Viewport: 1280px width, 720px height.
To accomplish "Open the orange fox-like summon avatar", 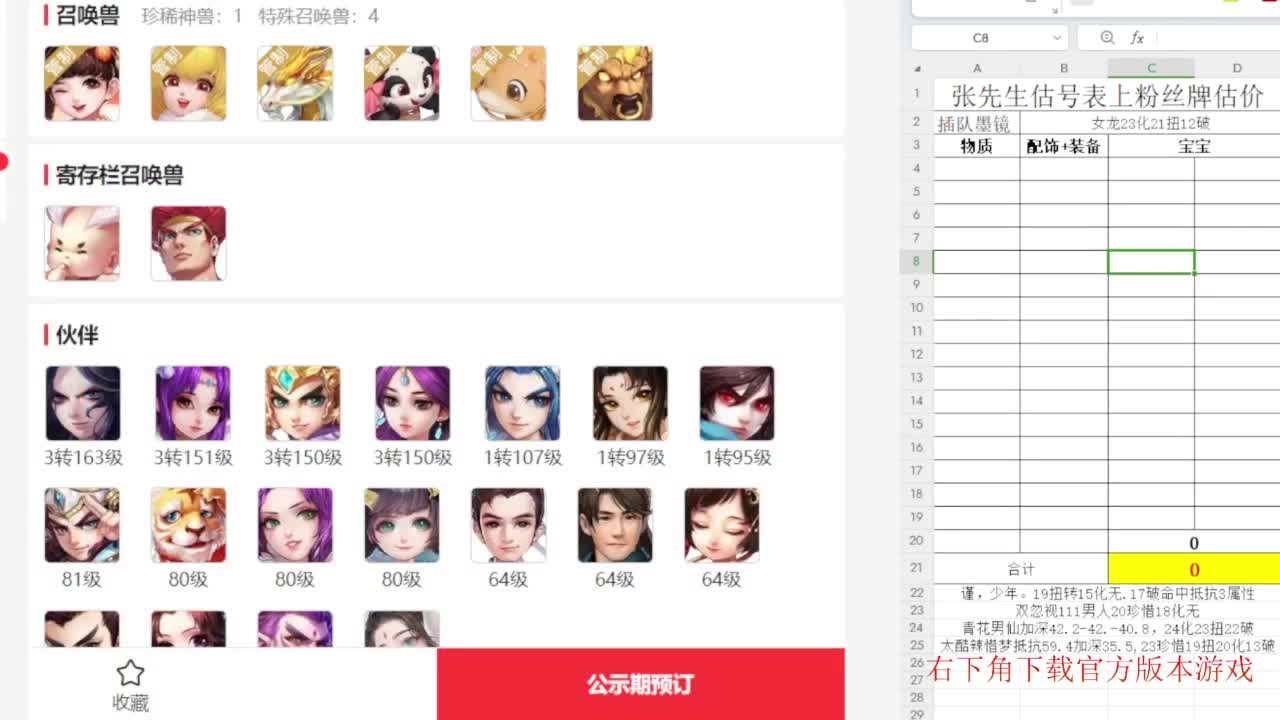I will [x=508, y=83].
